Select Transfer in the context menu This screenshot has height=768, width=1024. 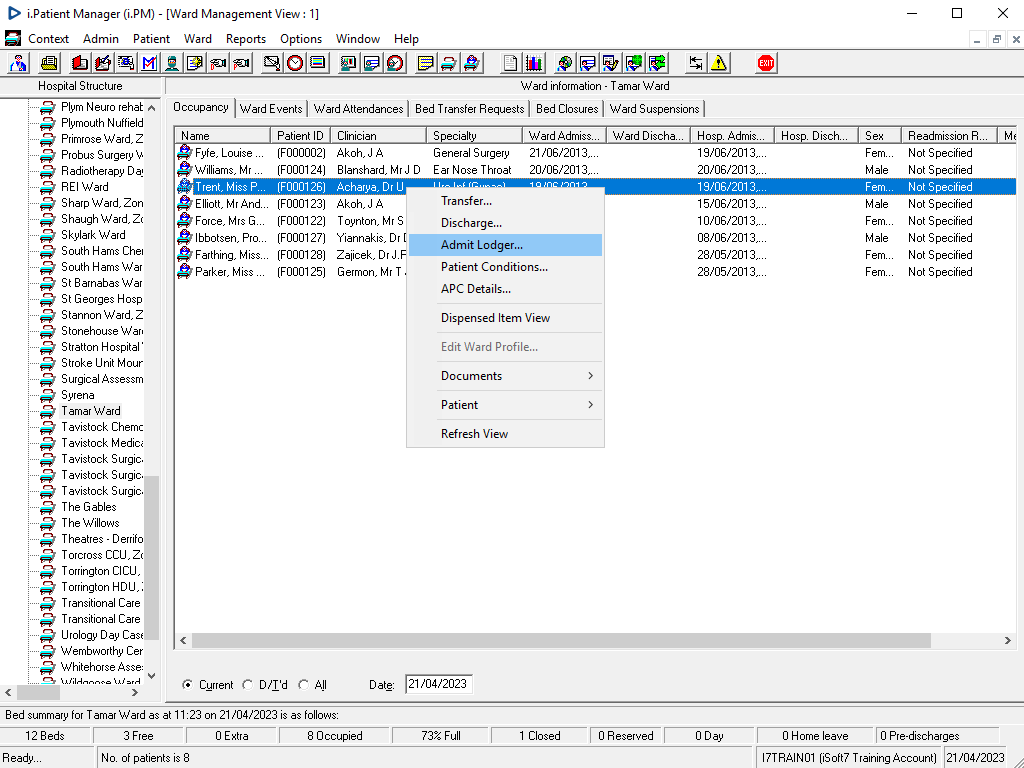(505, 201)
